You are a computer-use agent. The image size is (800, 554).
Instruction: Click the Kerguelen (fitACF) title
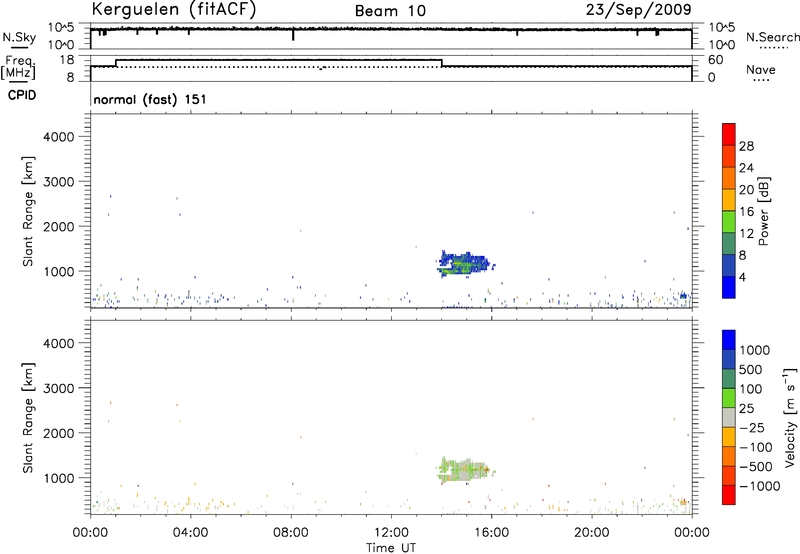pos(173,10)
